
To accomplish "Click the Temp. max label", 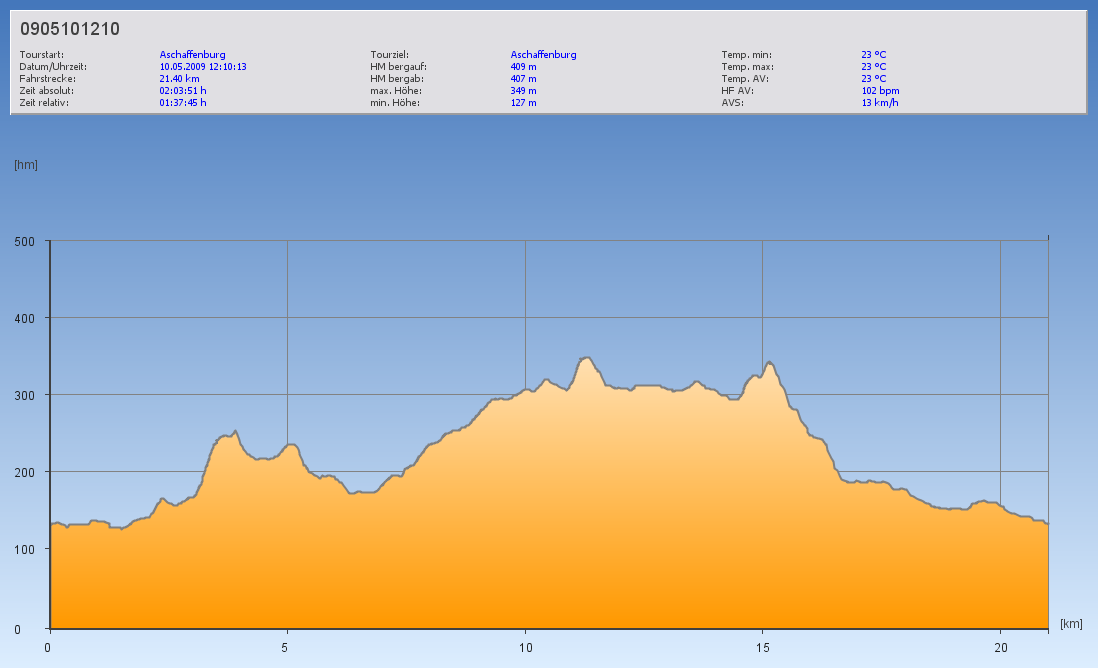I will pos(747,67).
